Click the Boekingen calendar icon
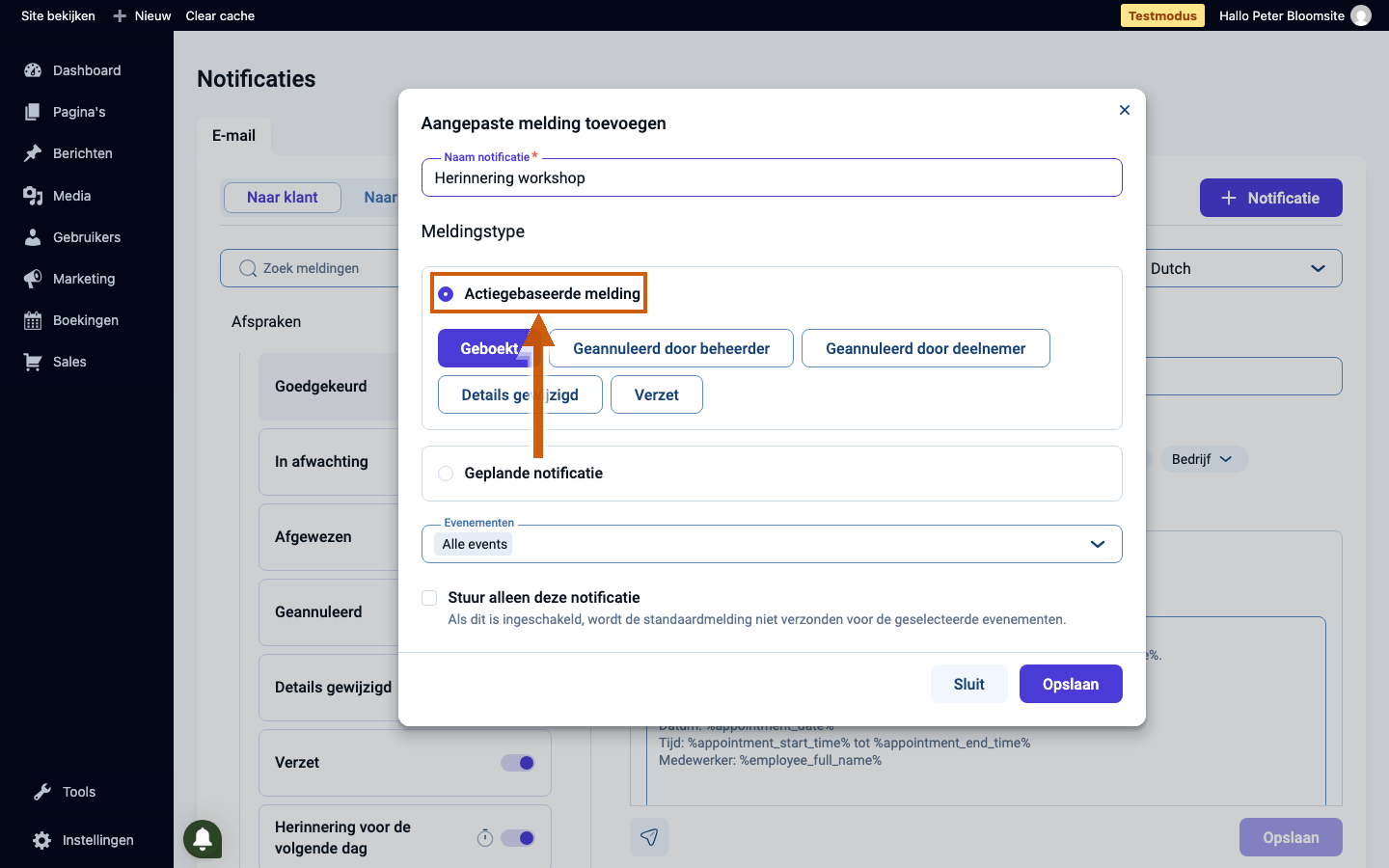This screenshot has height=868, width=1389. pos(33,320)
